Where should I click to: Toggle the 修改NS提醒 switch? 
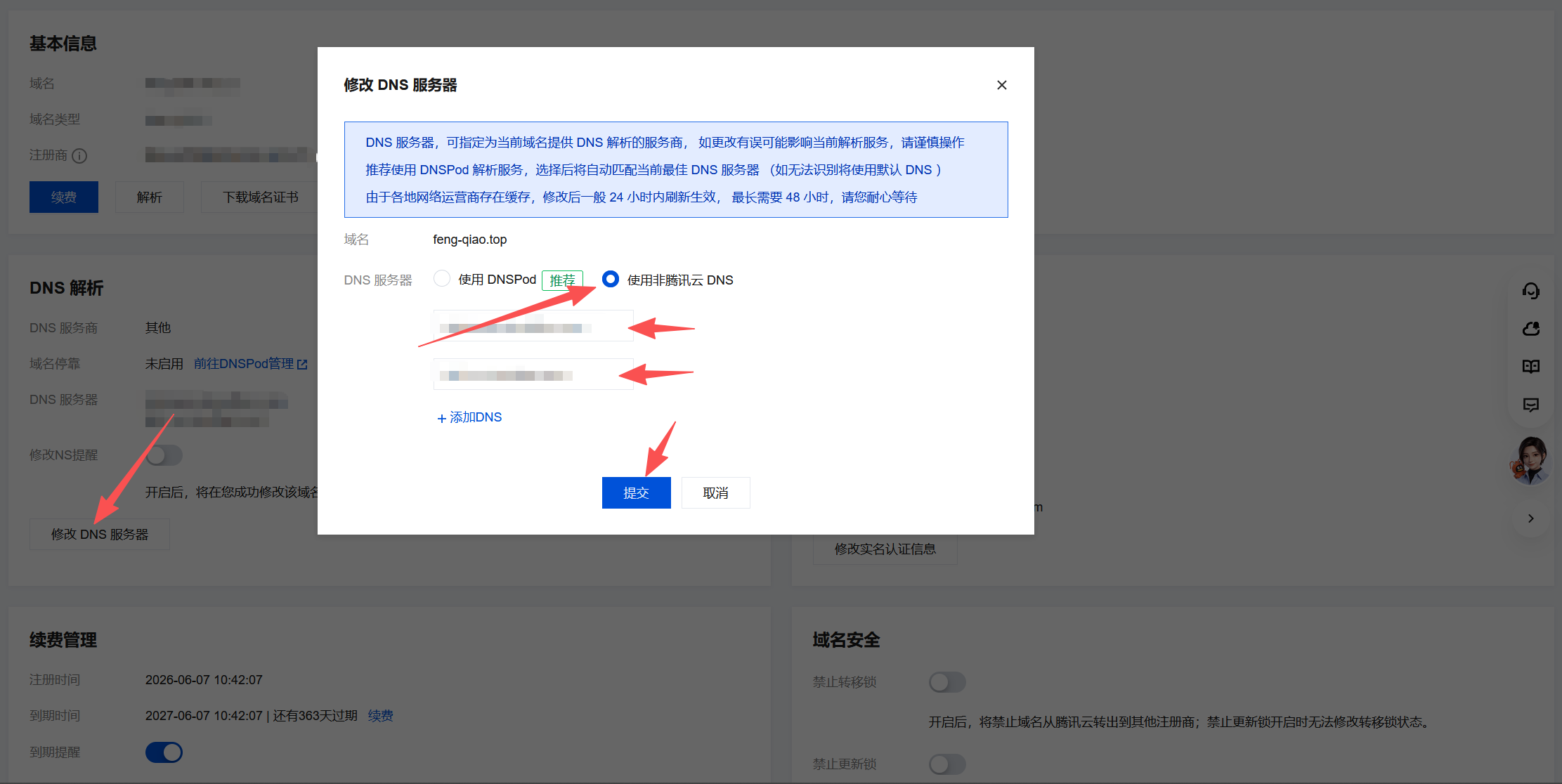coord(164,455)
